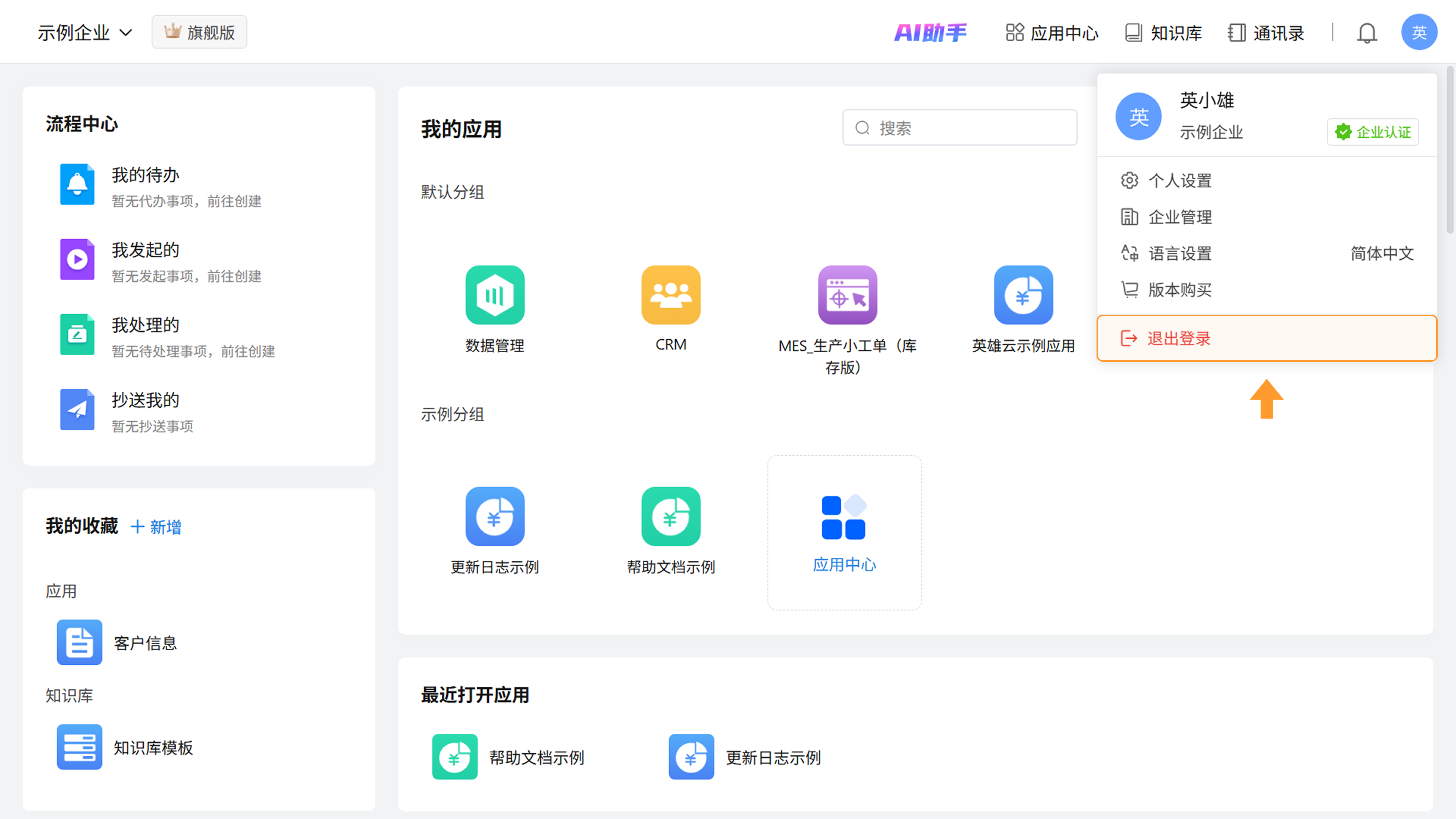Select 企业管理 from user menu
This screenshot has width=1456, height=819.
click(x=1180, y=217)
